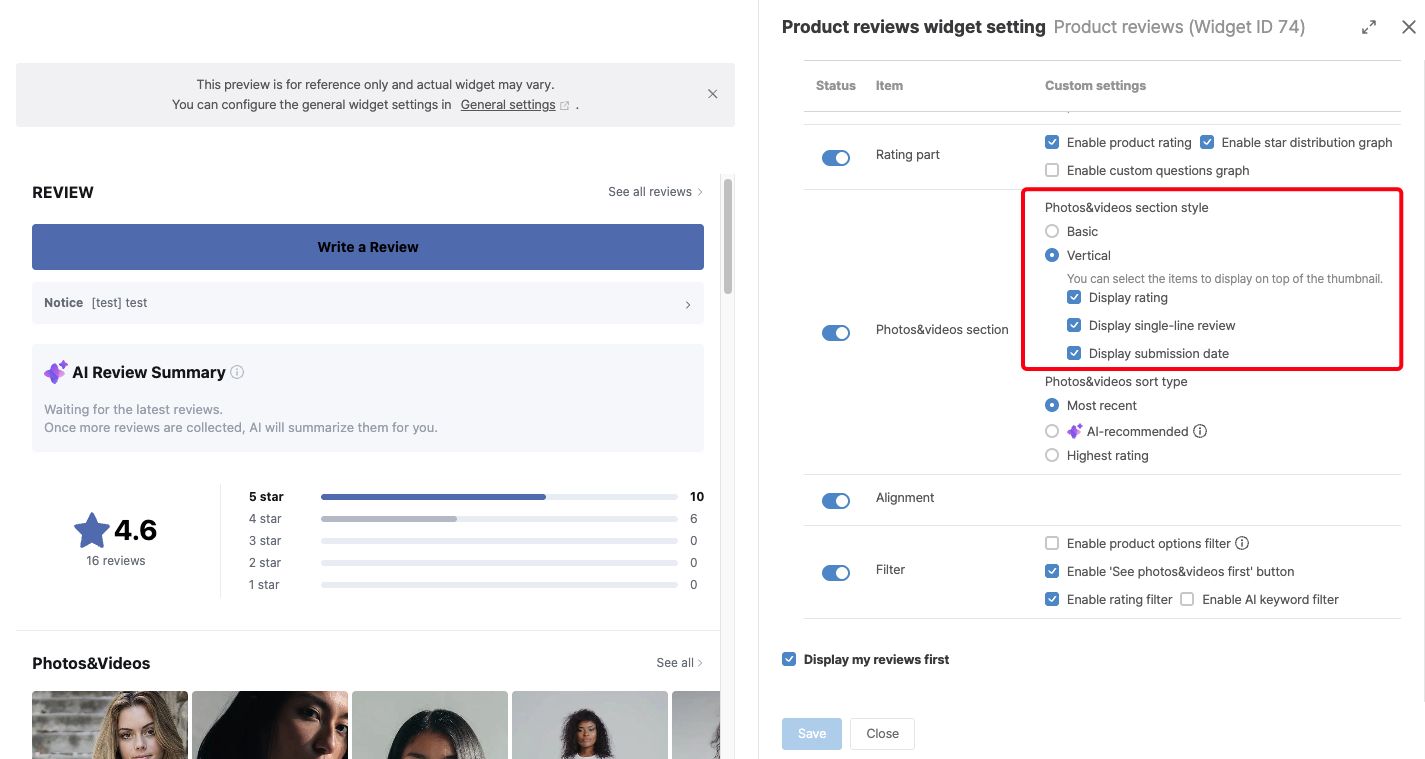Click the product options filter info icon
This screenshot has width=1425, height=759.
pyautogui.click(x=1242, y=543)
